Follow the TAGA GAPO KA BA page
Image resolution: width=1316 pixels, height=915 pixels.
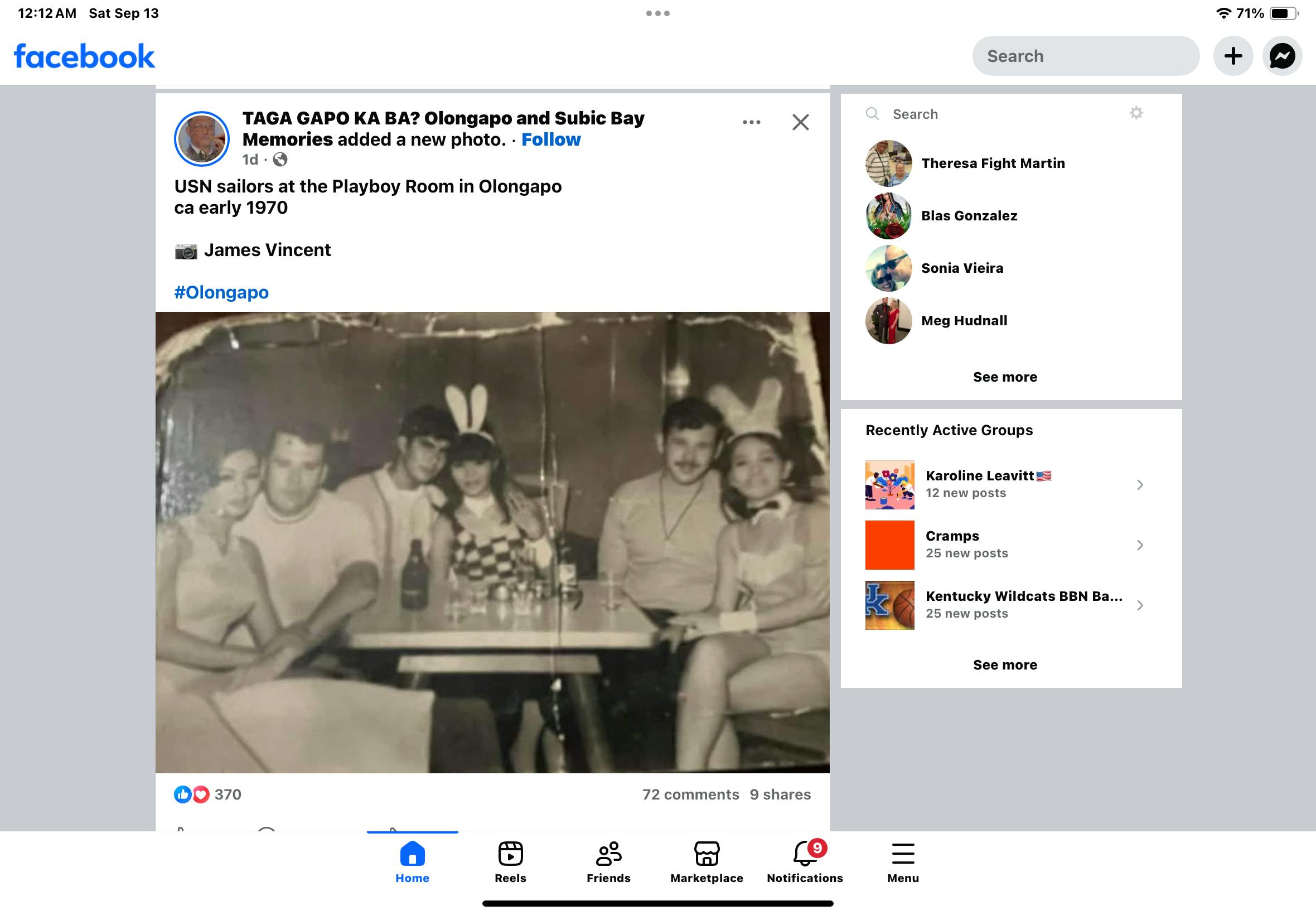tap(550, 139)
